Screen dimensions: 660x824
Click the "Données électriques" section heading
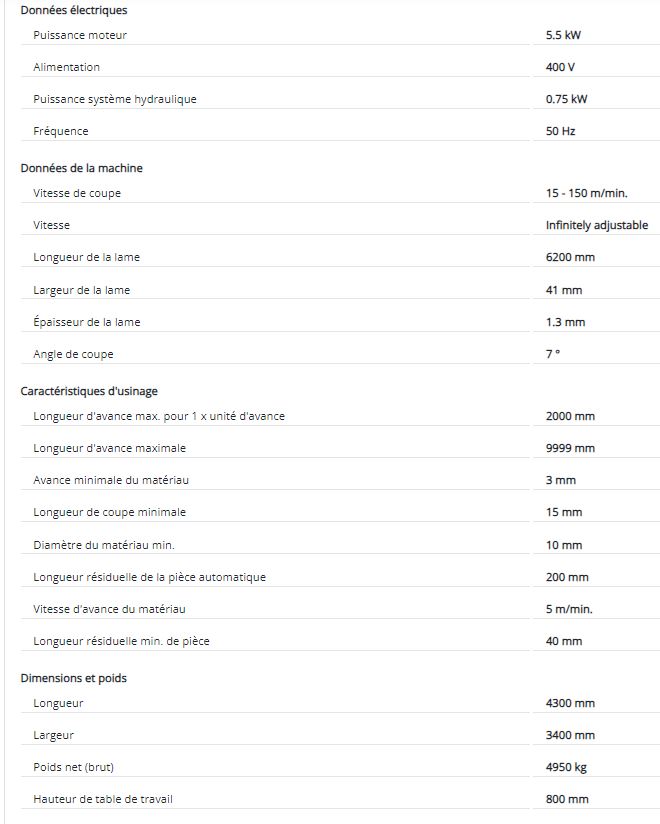[x=74, y=10]
